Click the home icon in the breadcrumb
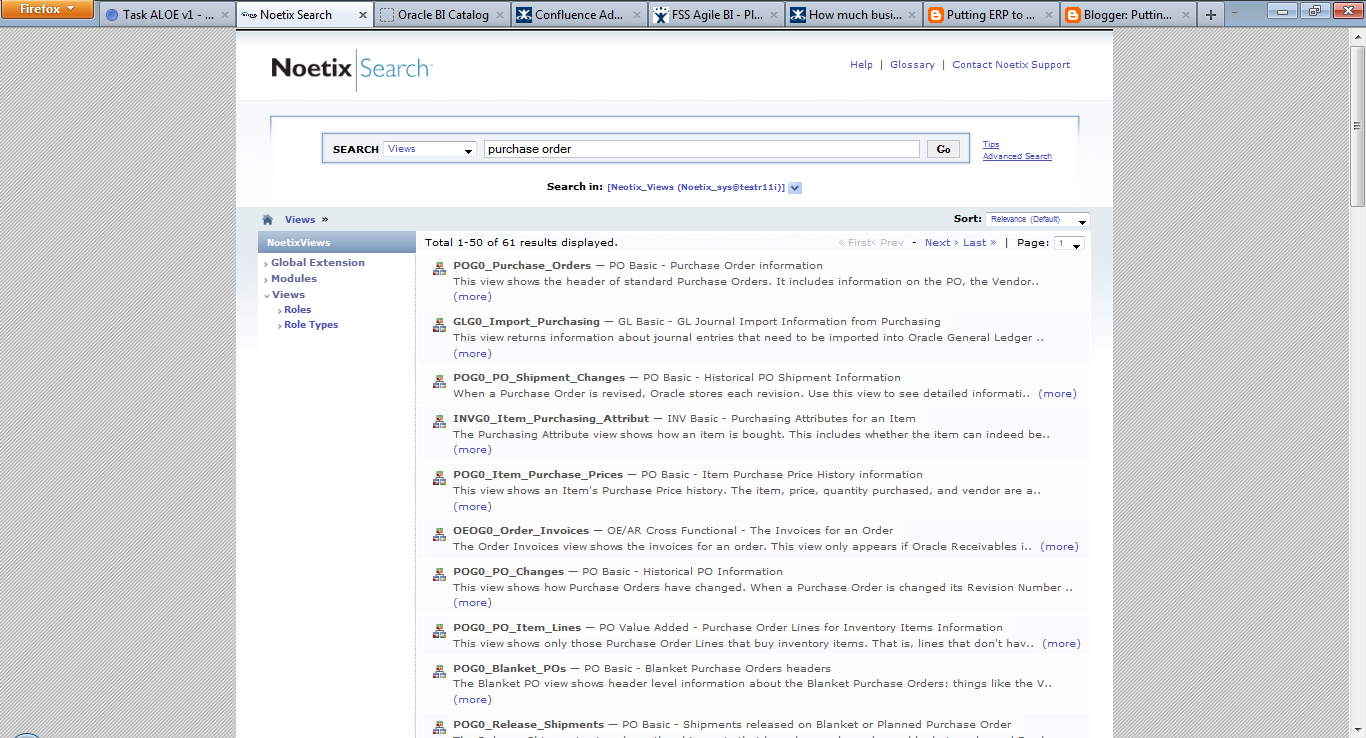The image size is (1366, 738). click(x=267, y=220)
